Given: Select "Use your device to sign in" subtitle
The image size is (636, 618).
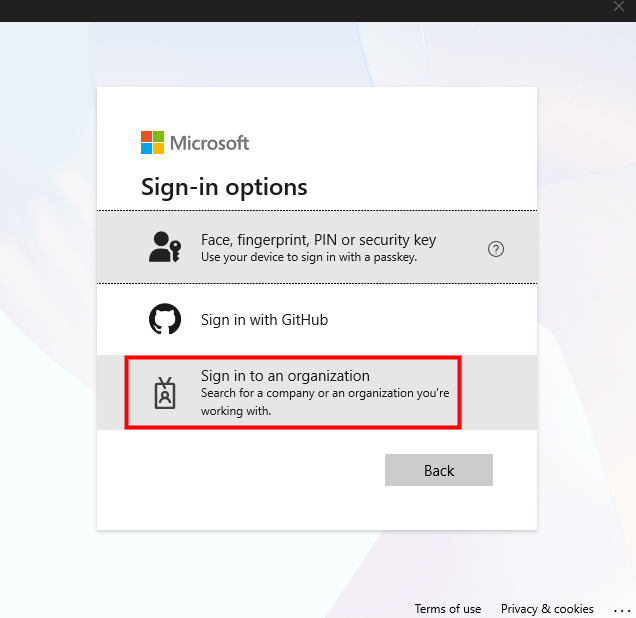Looking at the screenshot, I should (x=308, y=257).
